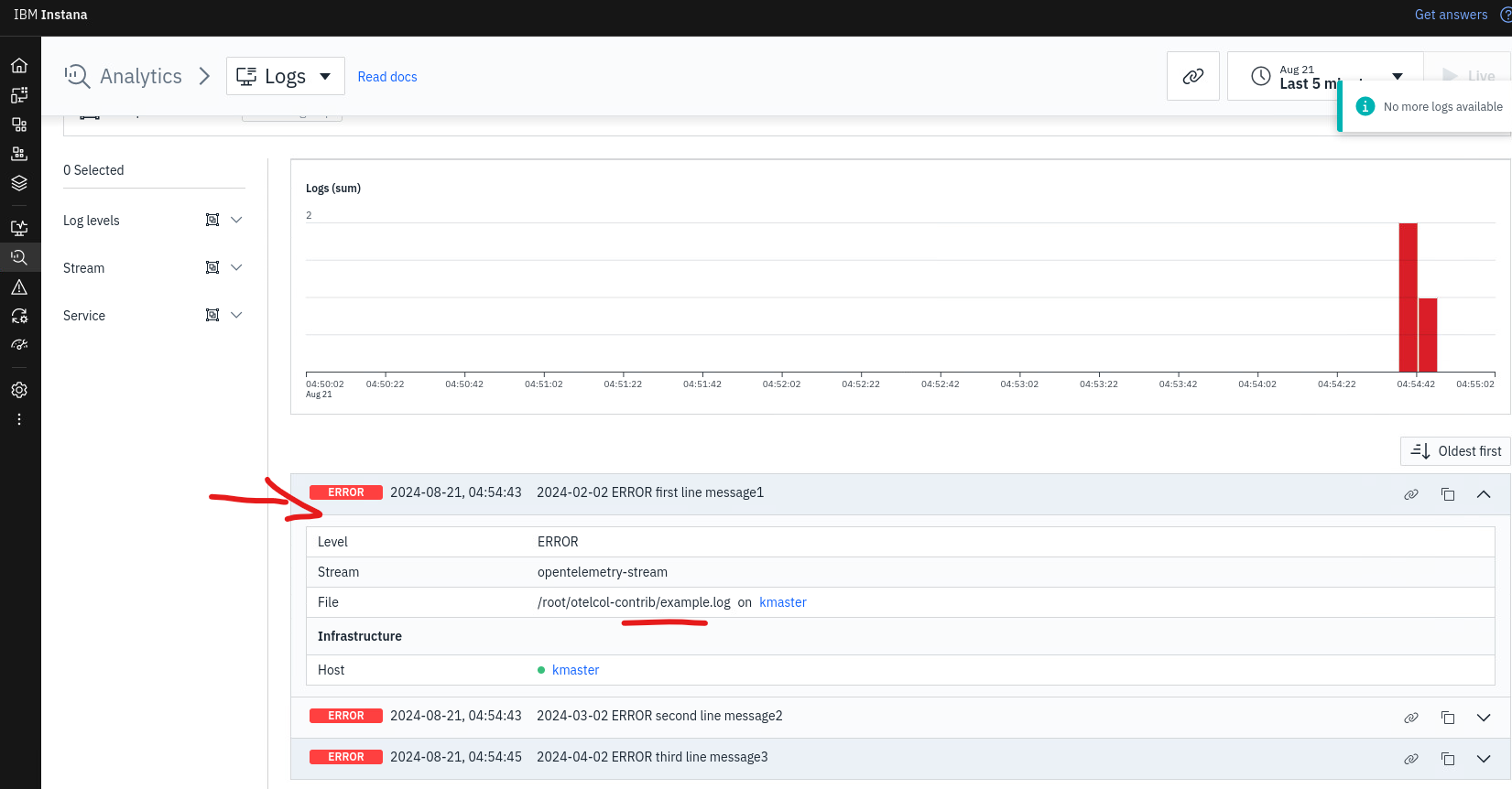Click the copy link button in header
This screenshot has width=1512, height=789.
[x=1193, y=76]
